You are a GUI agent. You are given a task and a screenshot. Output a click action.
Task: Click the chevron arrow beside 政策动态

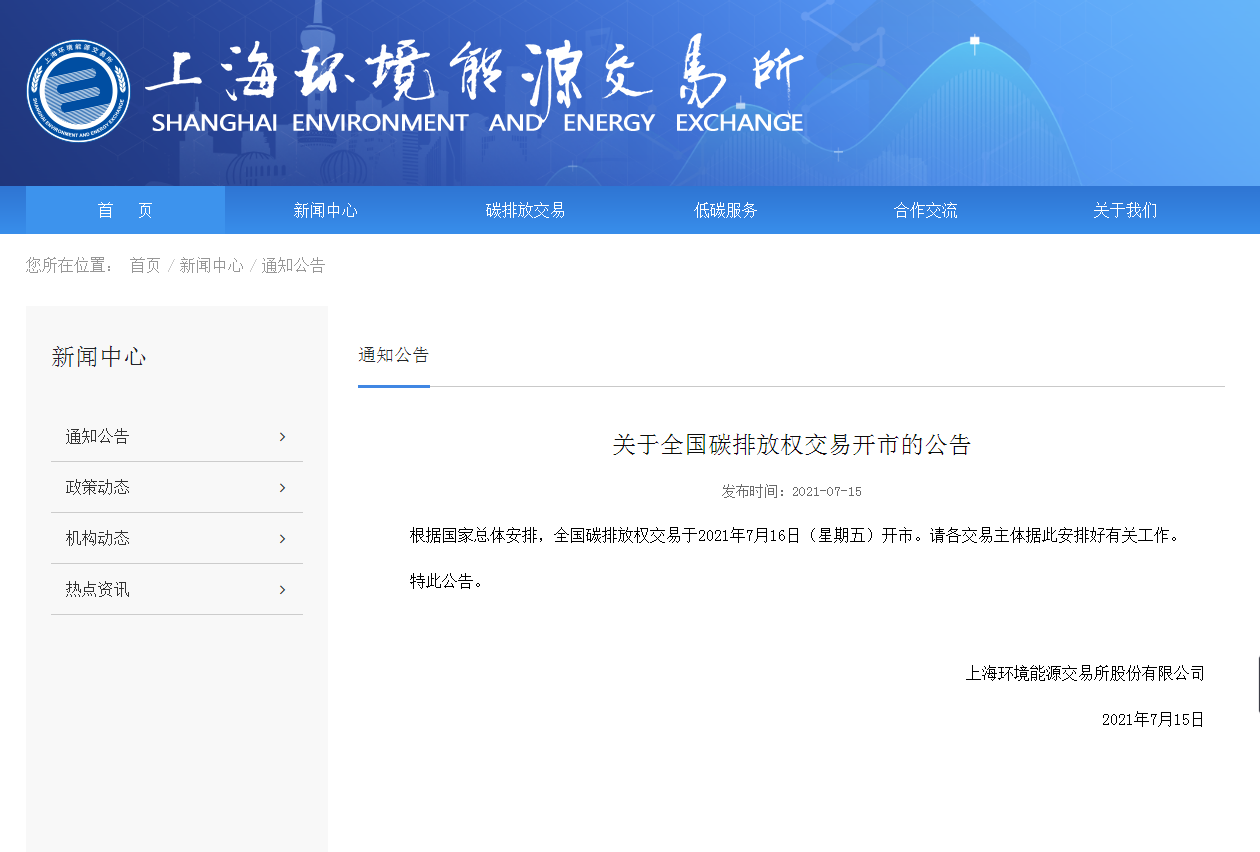(282, 488)
